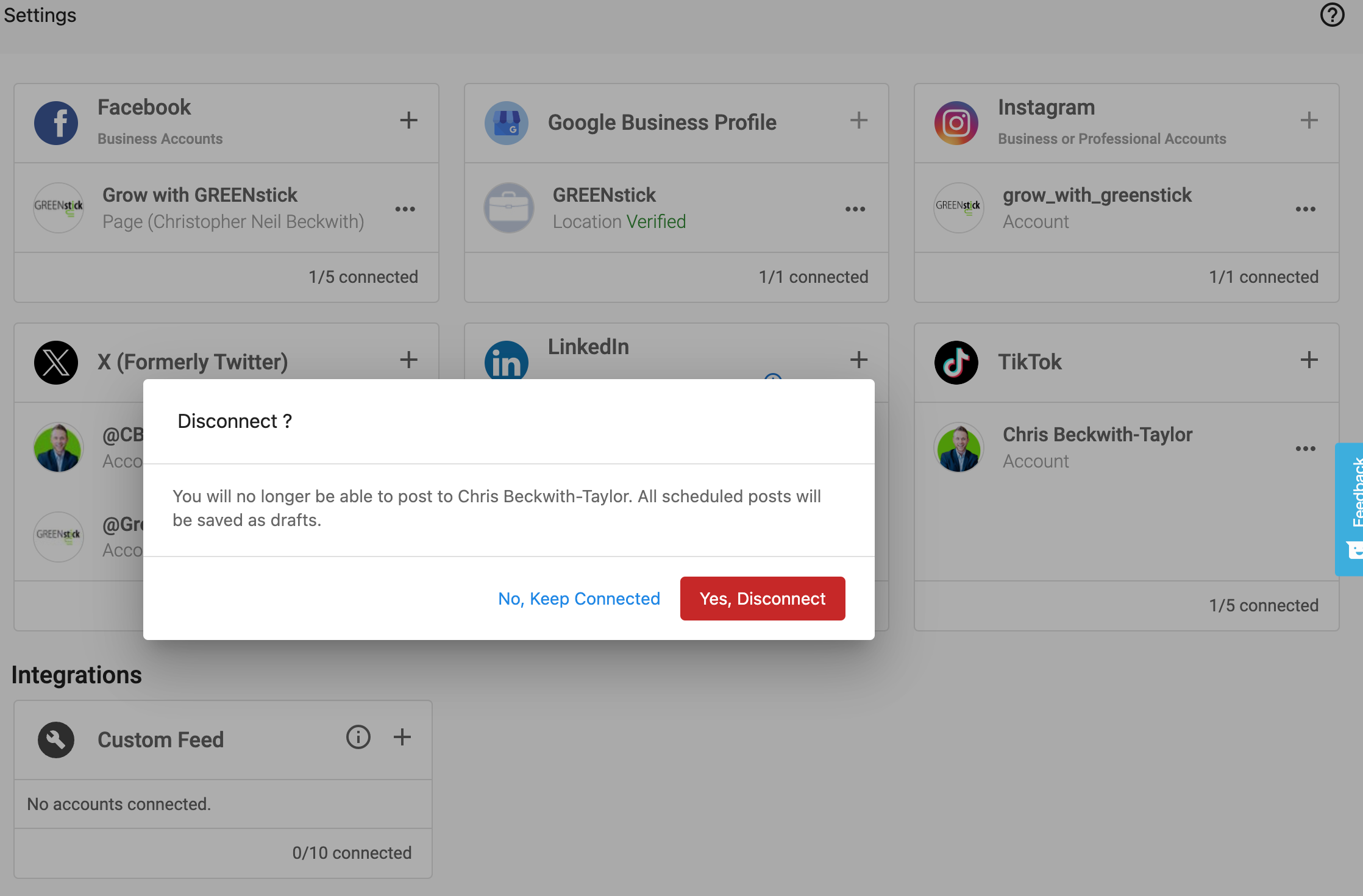Screen dimensions: 1363x896
Task: Open options for Chris Beckwith-Taylor TikTok
Action: coord(1305,449)
